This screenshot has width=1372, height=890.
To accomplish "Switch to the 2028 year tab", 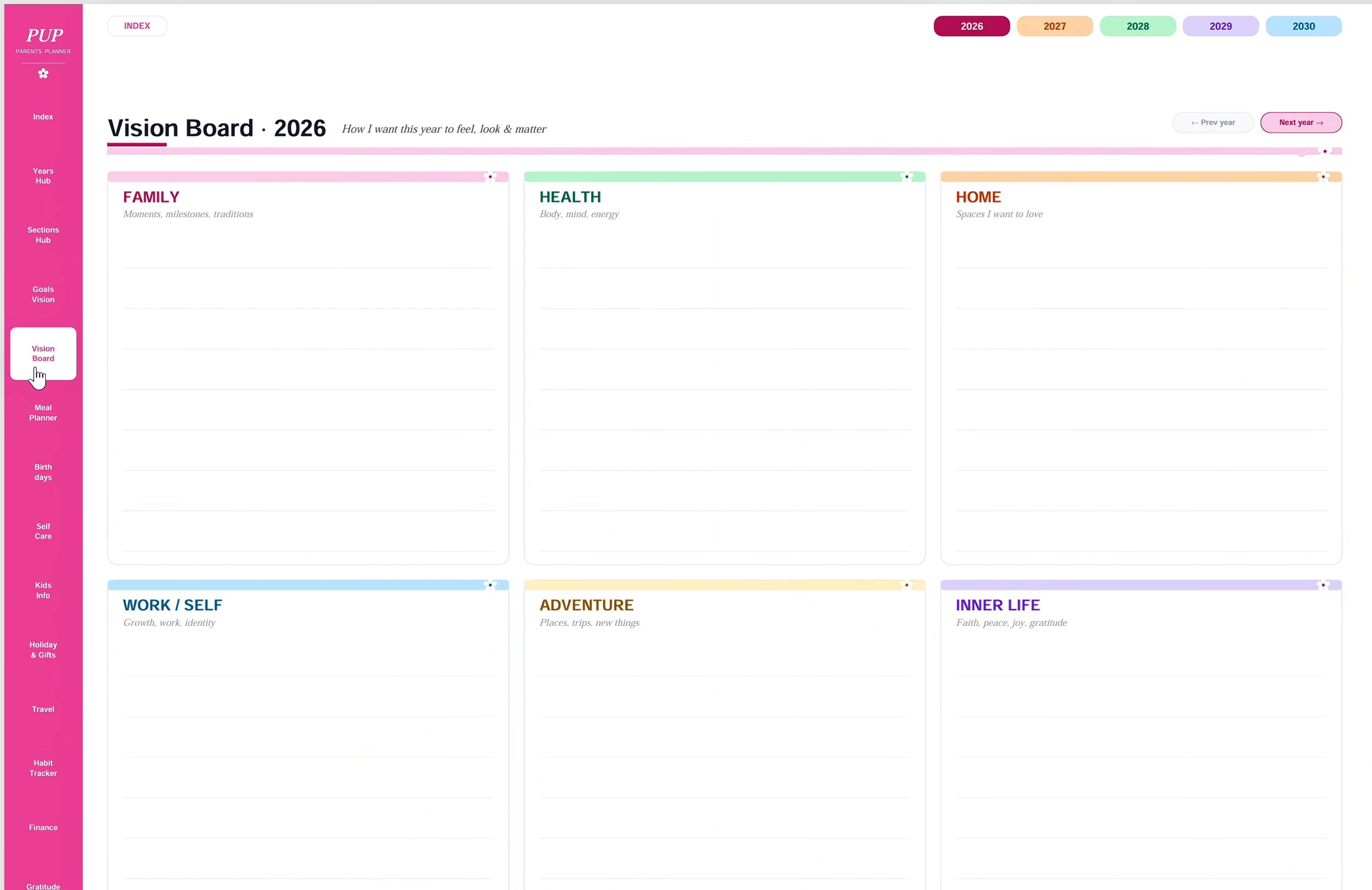I will [x=1137, y=26].
